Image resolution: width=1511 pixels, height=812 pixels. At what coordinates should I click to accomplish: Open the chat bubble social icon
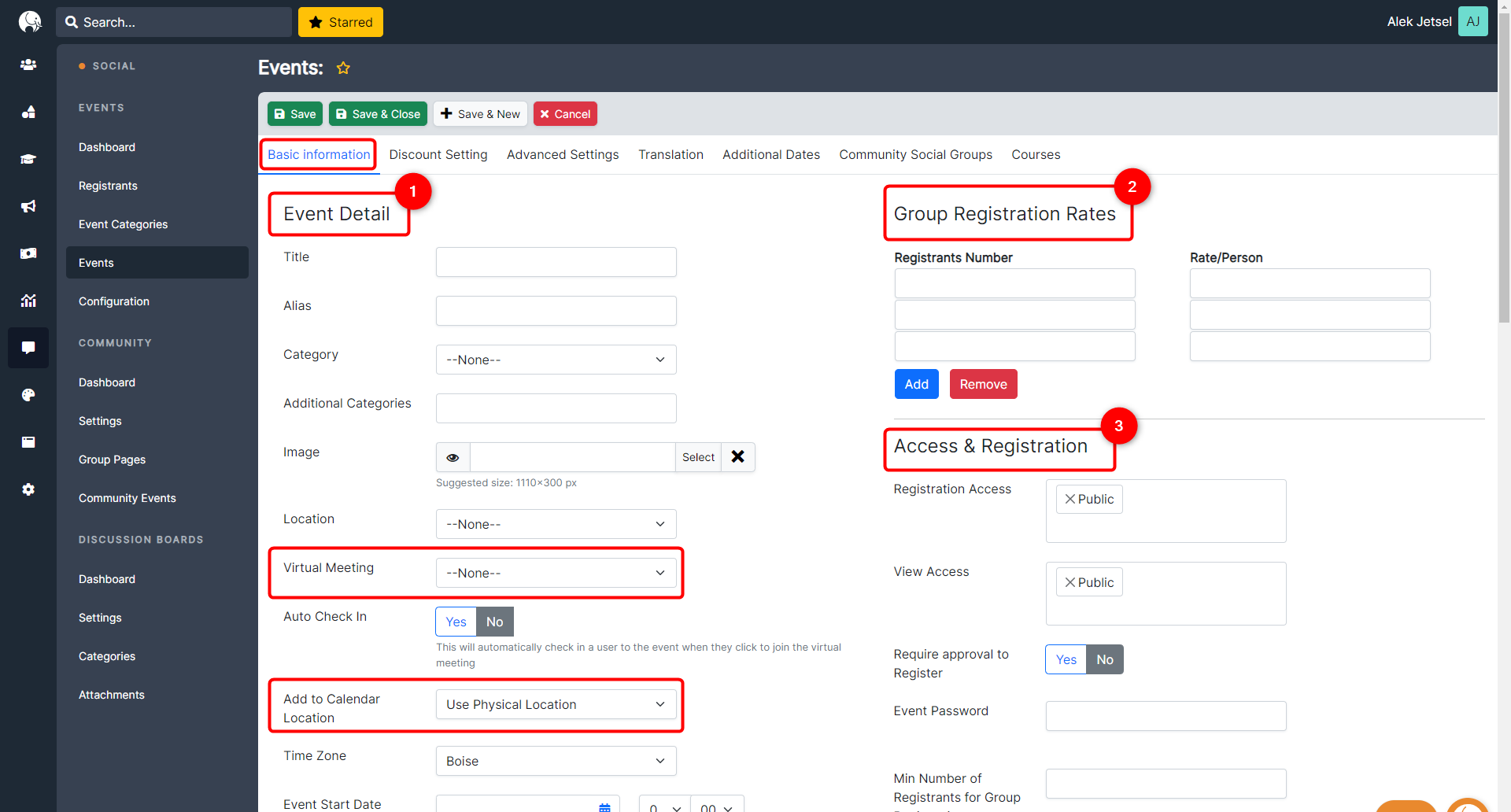pyautogui.click(x=28, y=348)
